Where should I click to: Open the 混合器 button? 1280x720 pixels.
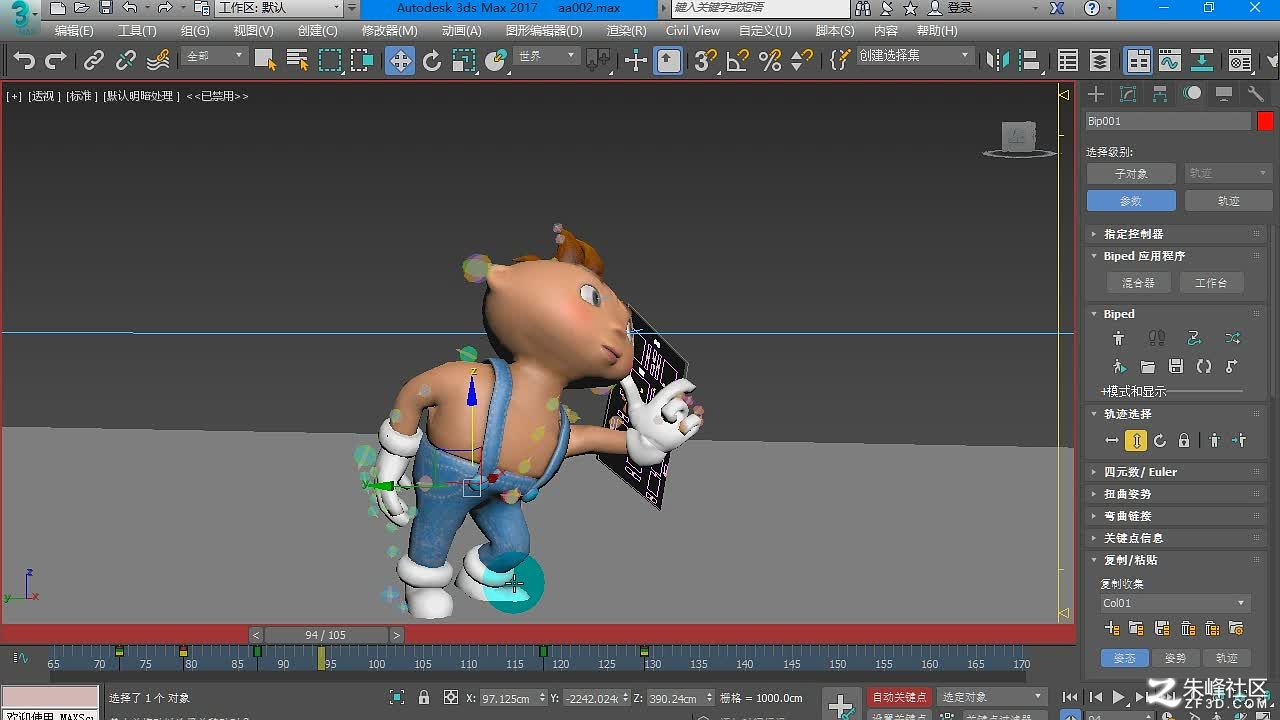1138,283
